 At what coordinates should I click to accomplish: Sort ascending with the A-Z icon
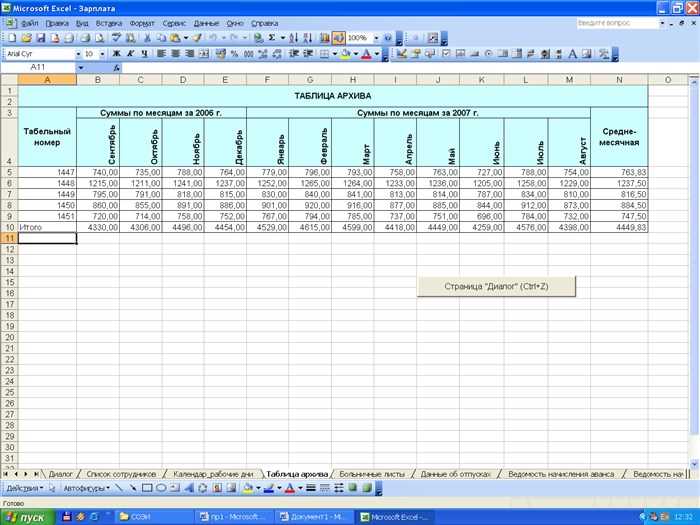tap(293, 38)
